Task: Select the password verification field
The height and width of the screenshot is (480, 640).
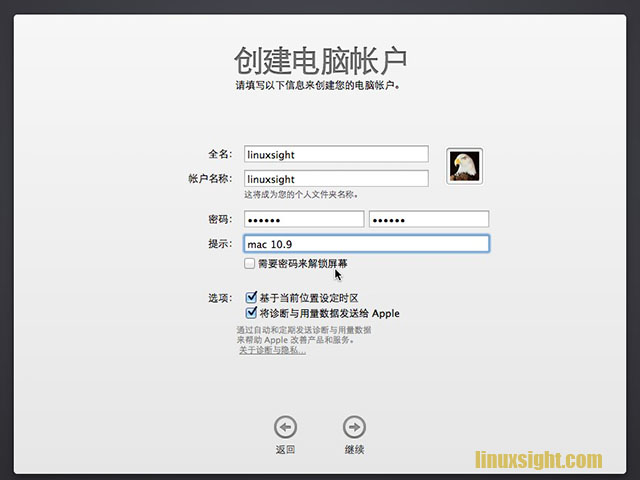Action: point(429,219)
